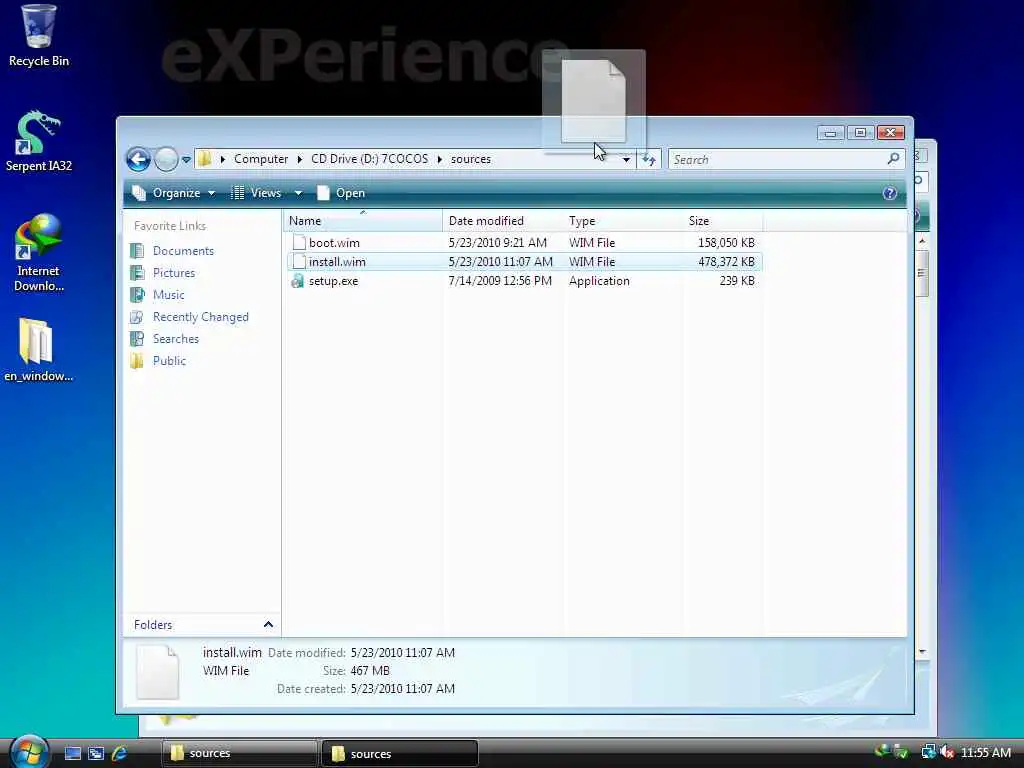The height and width of the screenshot is (768, 1024).
Task: Open Public in Favorite Links
Action: 169,360
